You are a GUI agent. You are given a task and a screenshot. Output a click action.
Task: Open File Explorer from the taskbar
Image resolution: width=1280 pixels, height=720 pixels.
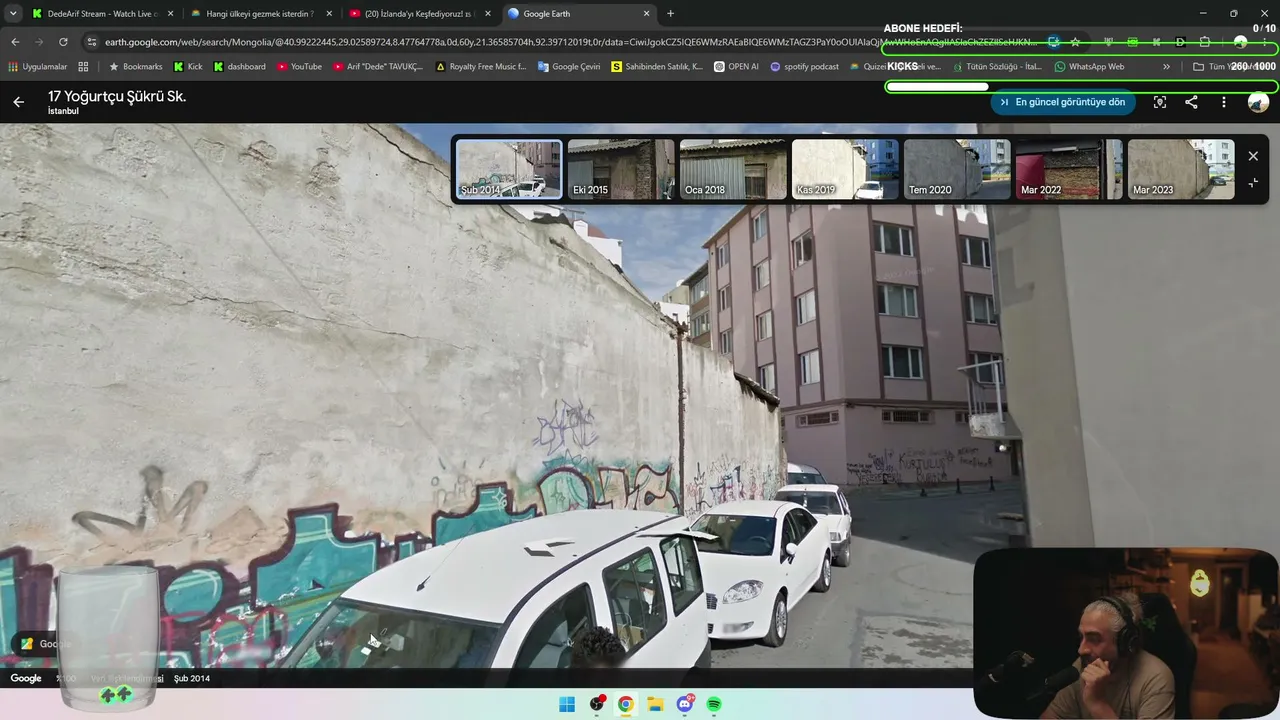click(x=655, y=704)
